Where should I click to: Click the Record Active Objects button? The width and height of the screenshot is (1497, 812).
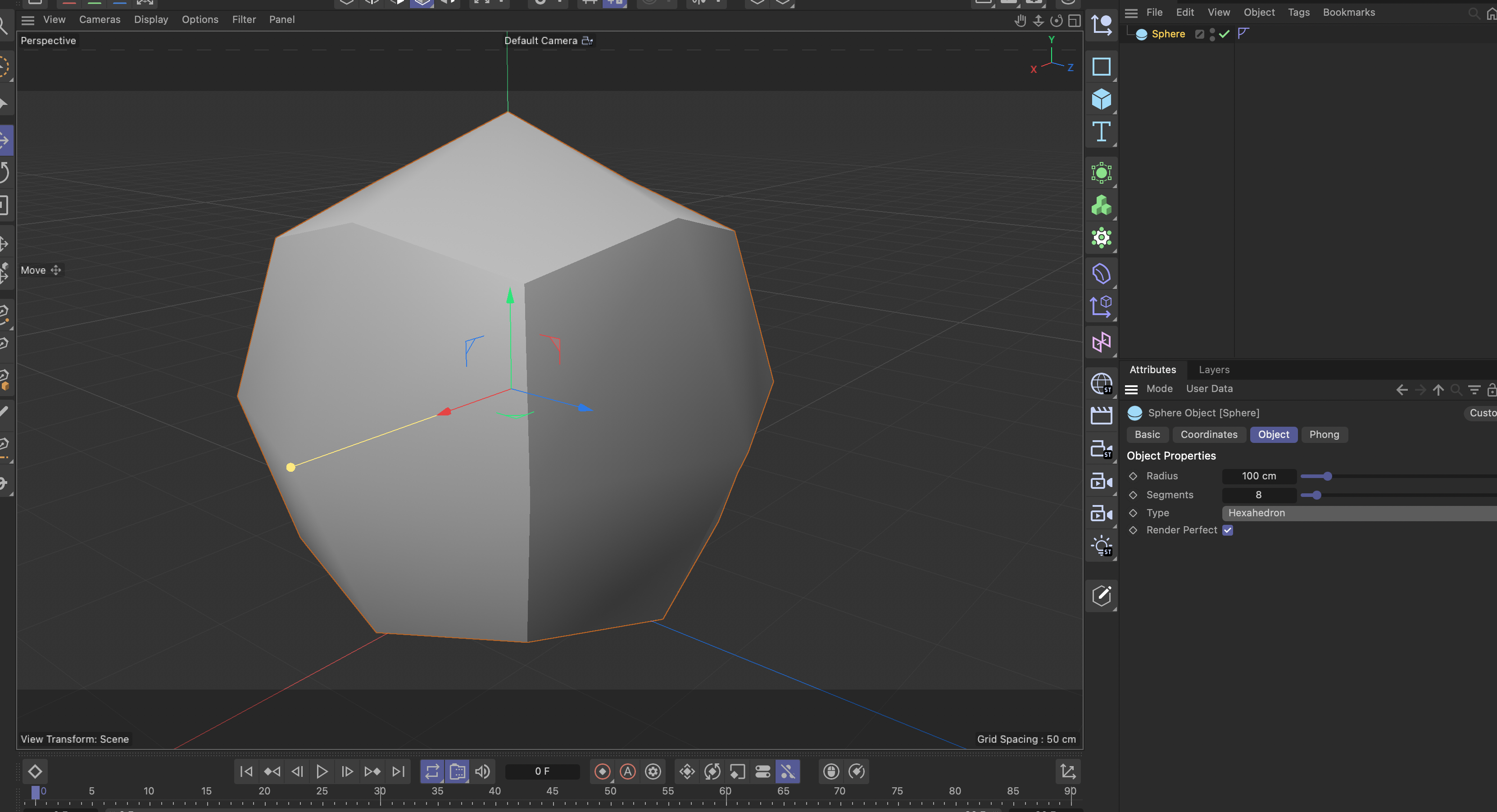coord(602,771)
